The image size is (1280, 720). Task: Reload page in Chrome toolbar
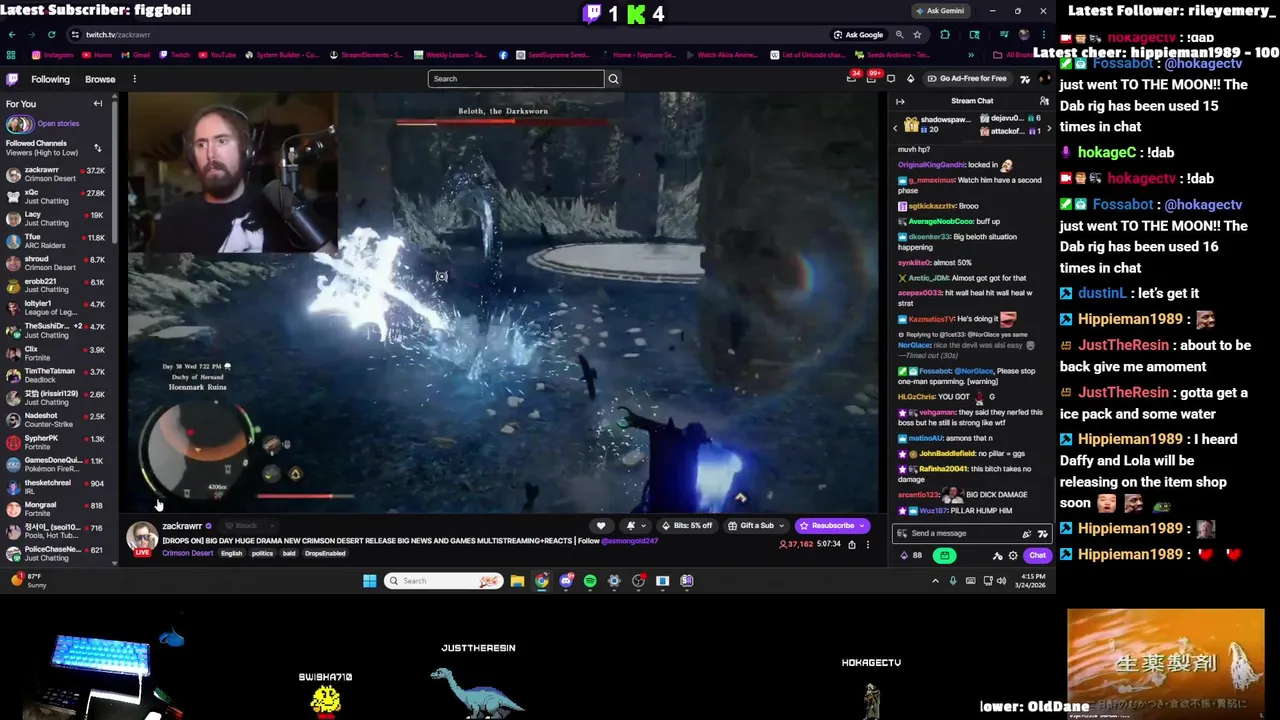(x=51, y=35)
